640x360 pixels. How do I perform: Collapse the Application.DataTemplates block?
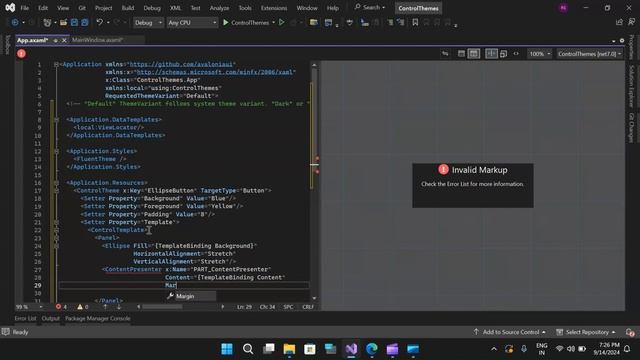pos(56,120)
